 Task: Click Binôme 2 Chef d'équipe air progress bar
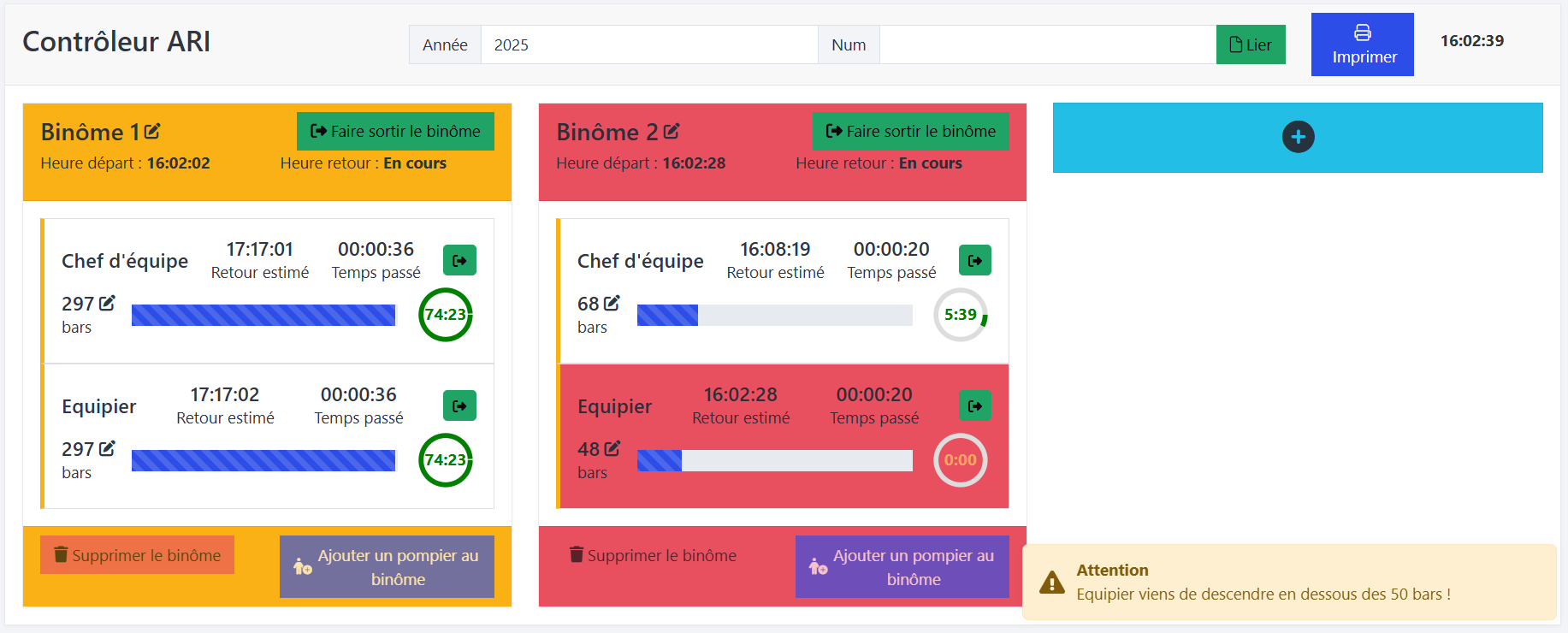click(775, 315)
